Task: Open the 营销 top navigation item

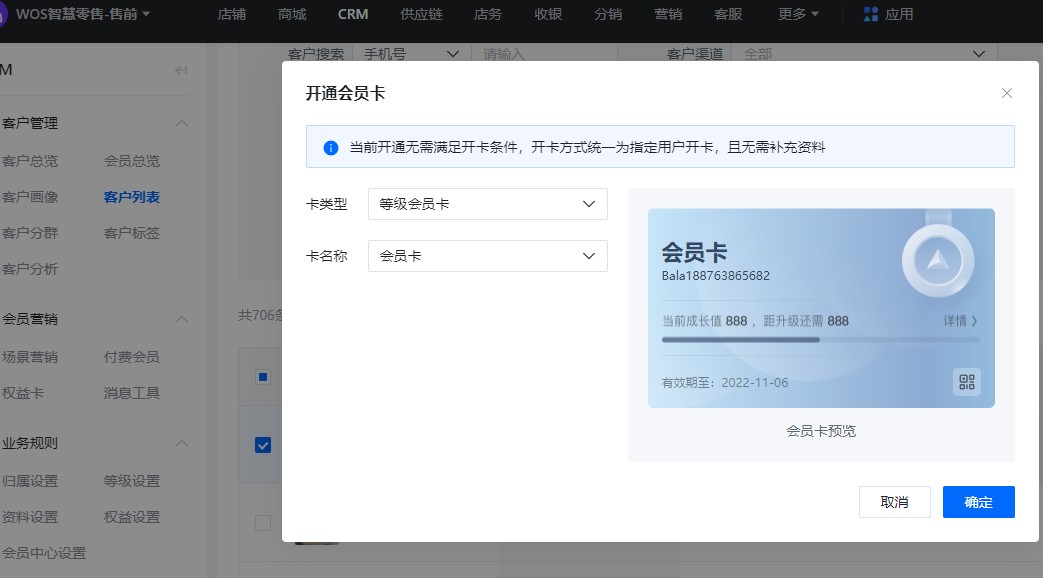Action: (668, 14)
